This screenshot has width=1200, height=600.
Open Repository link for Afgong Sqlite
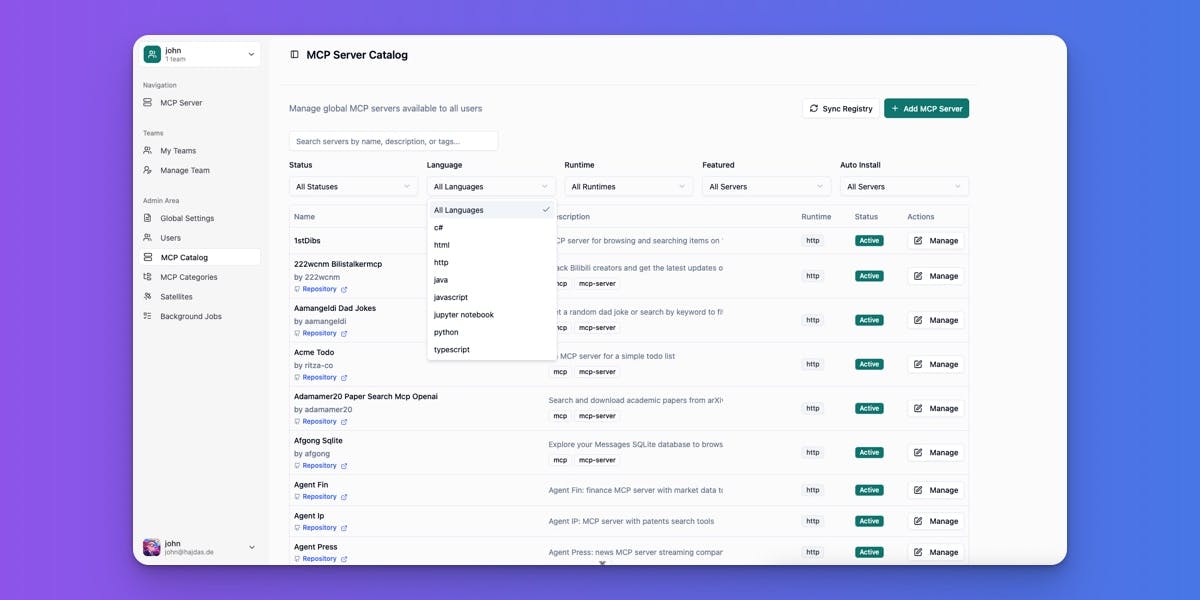tap(321, 465)
